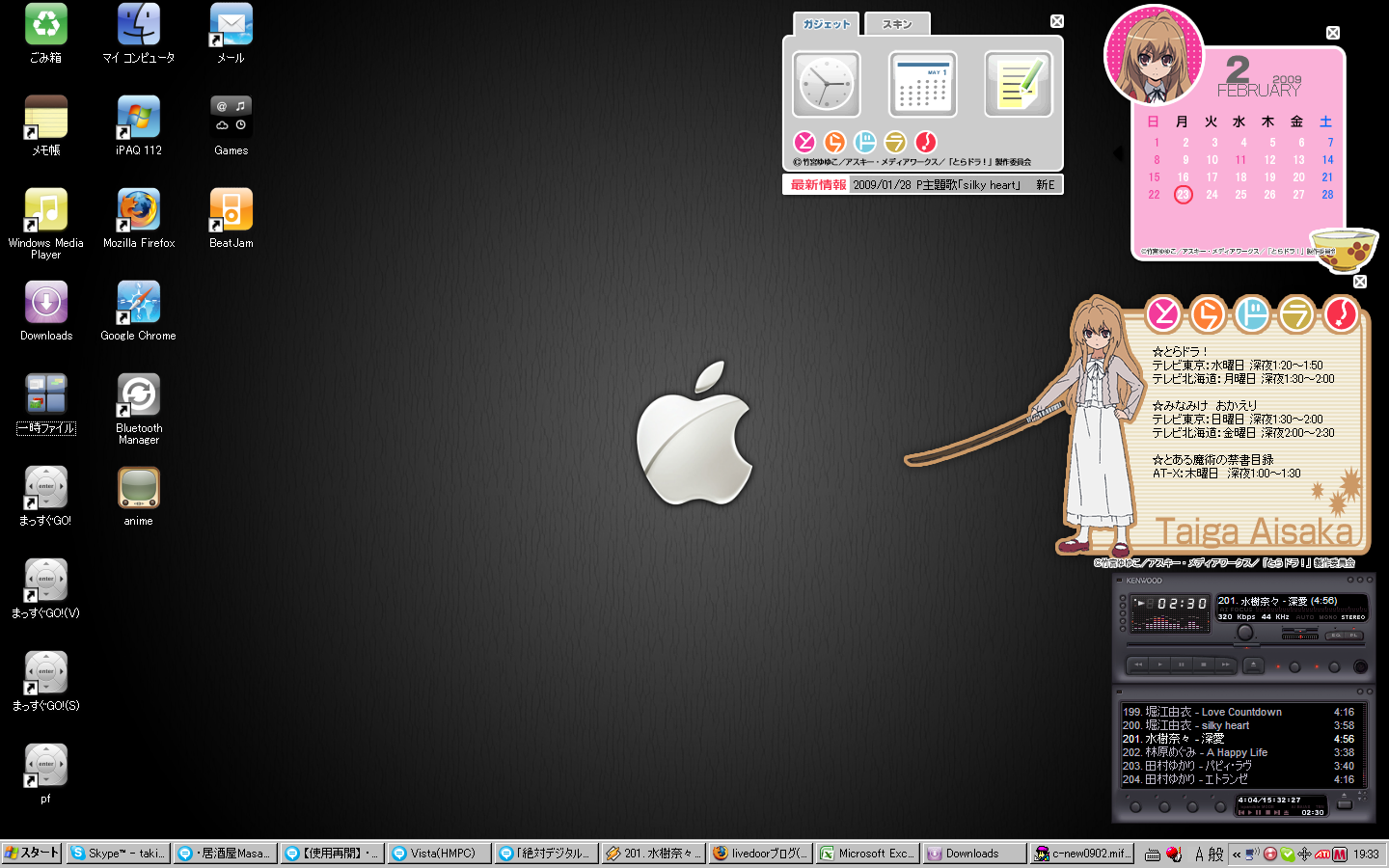Switch to the ガジェット tab

[x=827, y=24]
